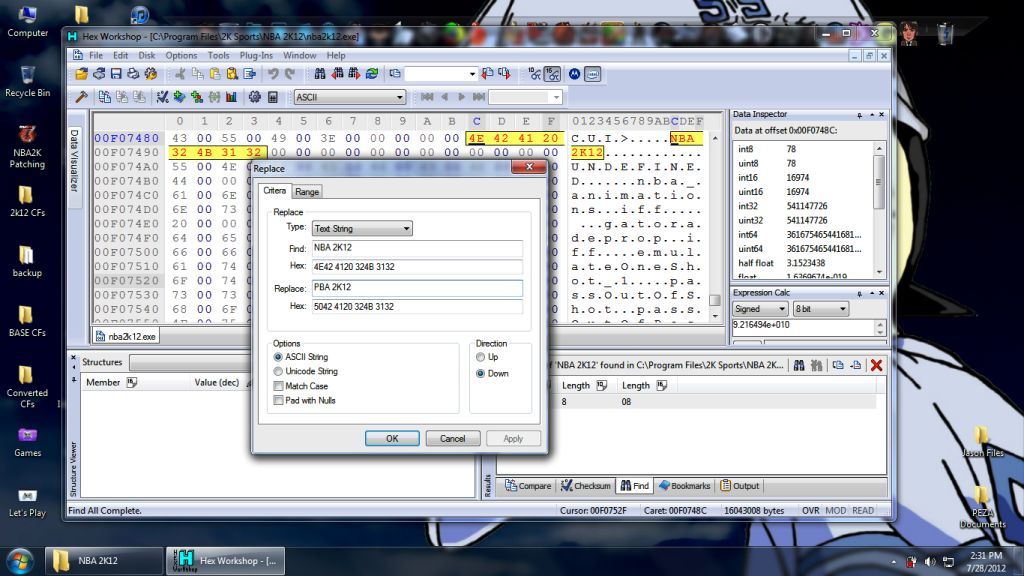The image size is (1024, 576).
Task: Click the Find binoculars toolbar icon
Action: [x=320, y=74]
